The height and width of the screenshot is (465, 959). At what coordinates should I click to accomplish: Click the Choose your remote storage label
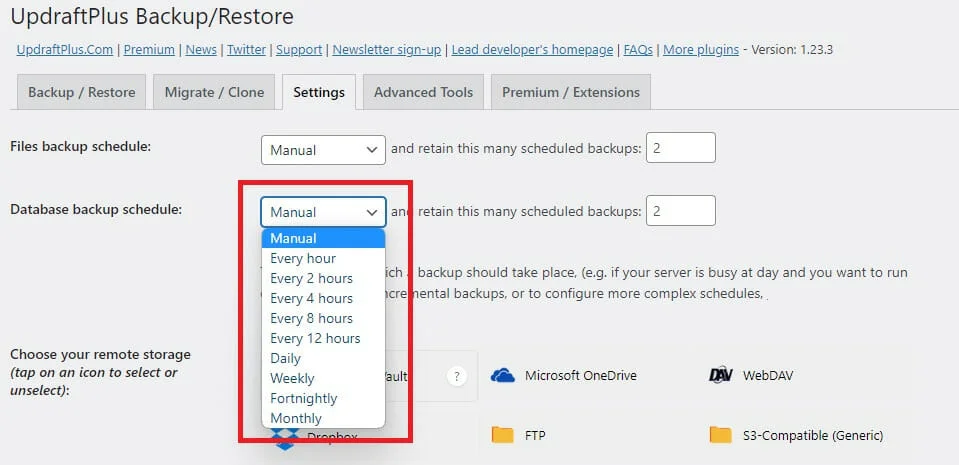(x=100, y=372)
